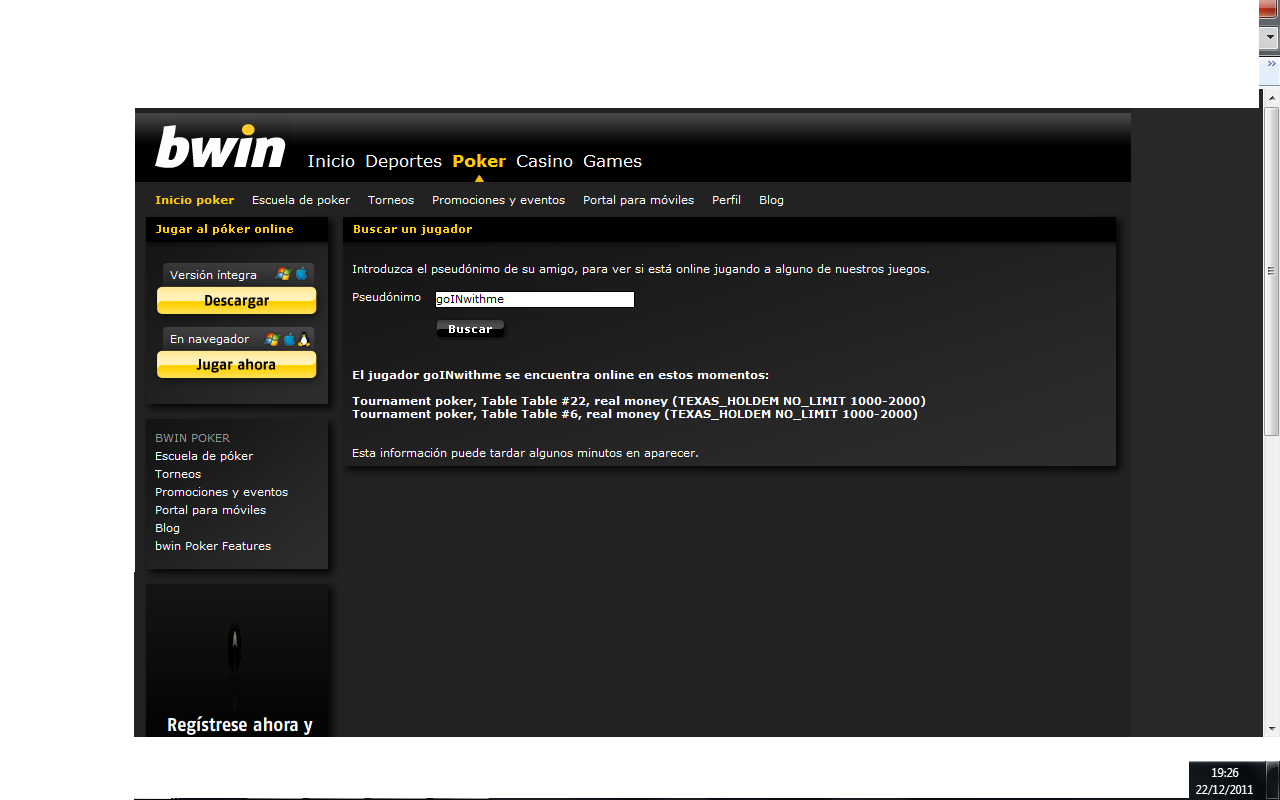Click the Windows icon beside Versión íntegra
Viewport: 1280px width, 800px height.
pos(284,274)
